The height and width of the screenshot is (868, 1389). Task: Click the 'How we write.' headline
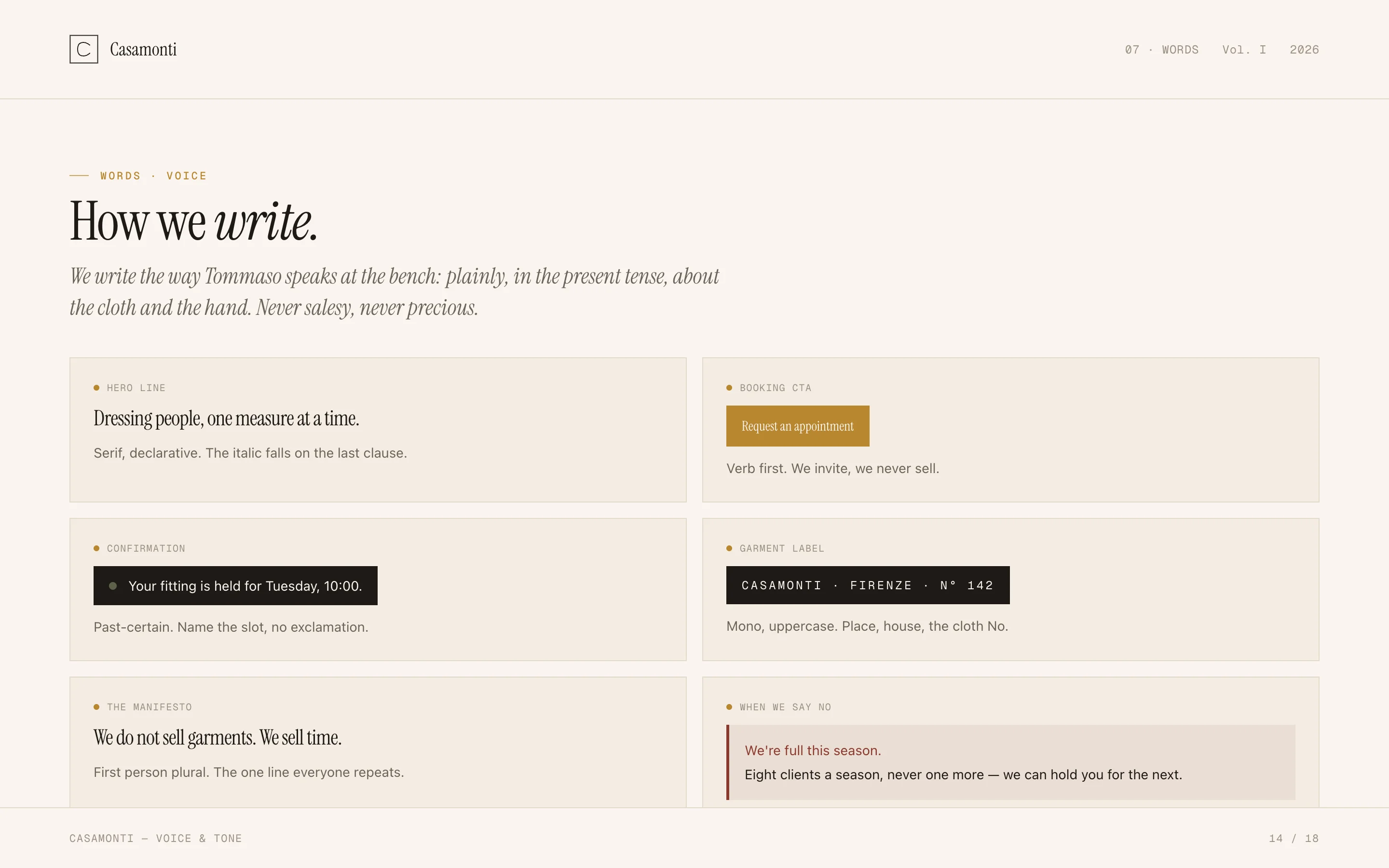pos(193,222)
